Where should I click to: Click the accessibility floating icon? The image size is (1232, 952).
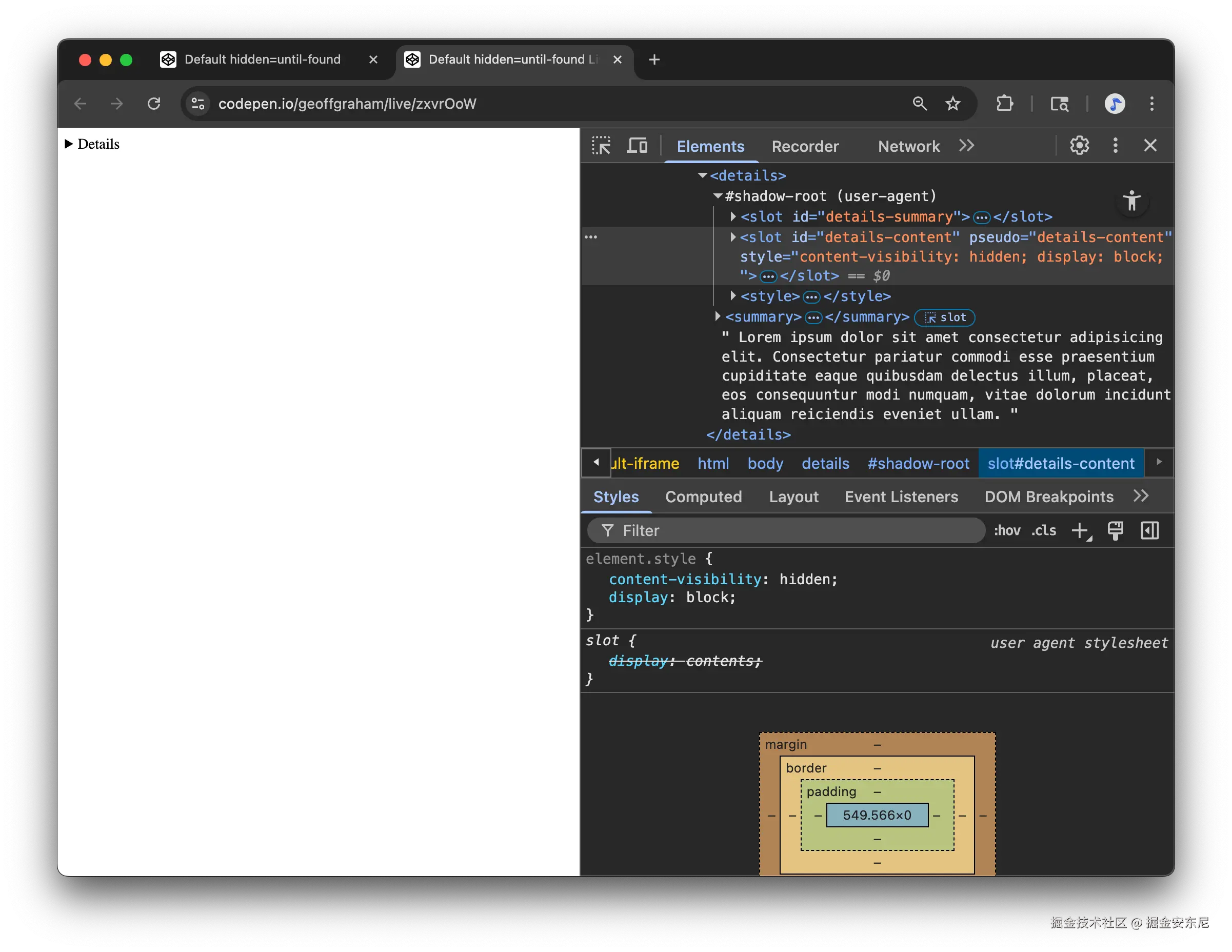pos(1131,201)
